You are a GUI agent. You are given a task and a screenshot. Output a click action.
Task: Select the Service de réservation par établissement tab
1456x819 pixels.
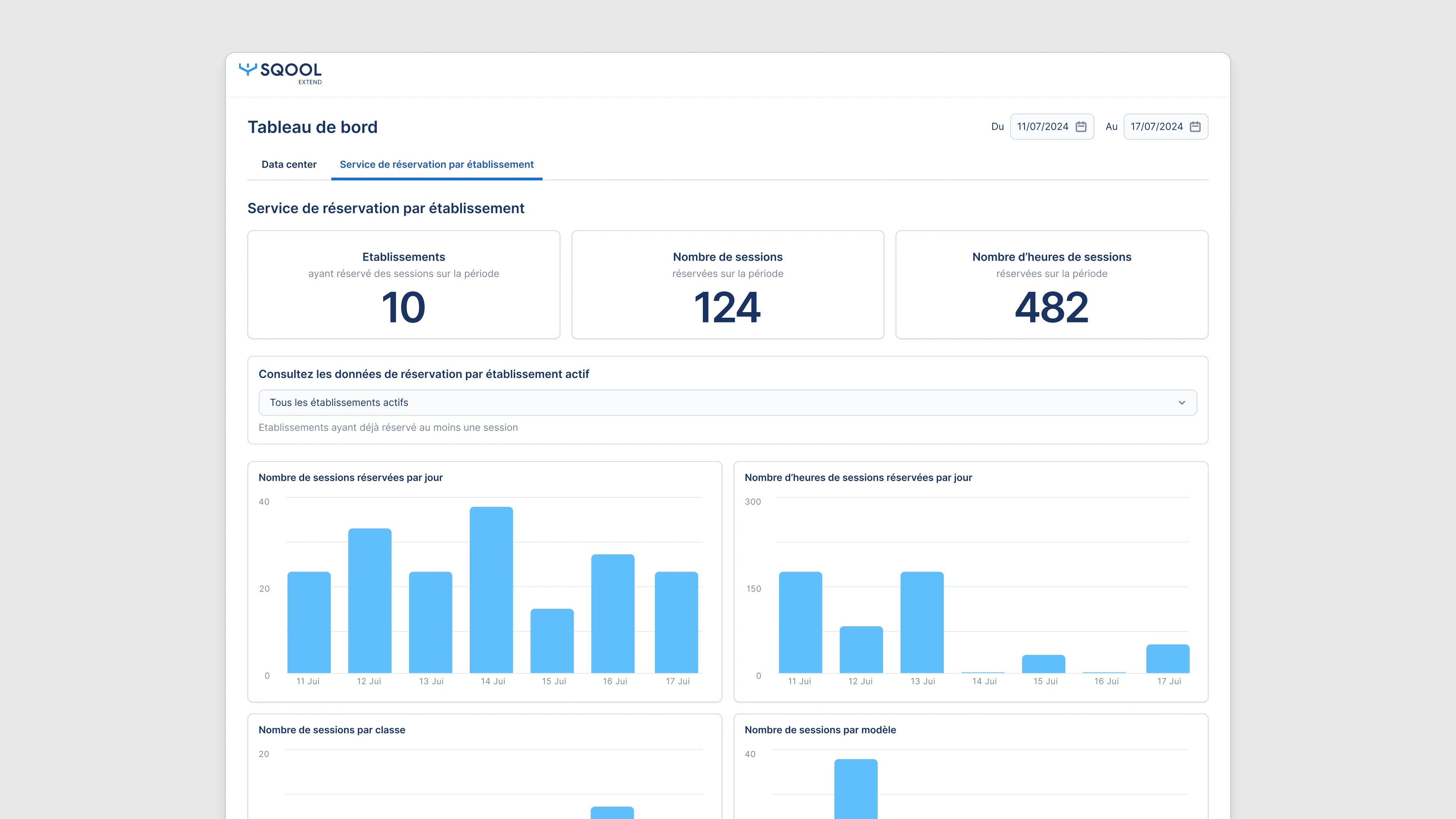(436, 164)
